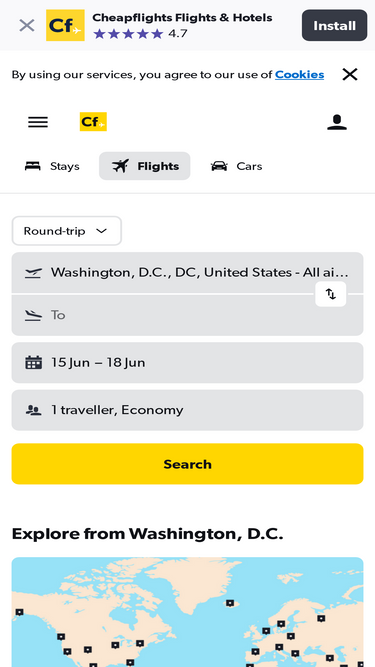The width and height of the screenshot is (375, 667).
Task: Dismiss the app install banner
Action: pos(27,26)
